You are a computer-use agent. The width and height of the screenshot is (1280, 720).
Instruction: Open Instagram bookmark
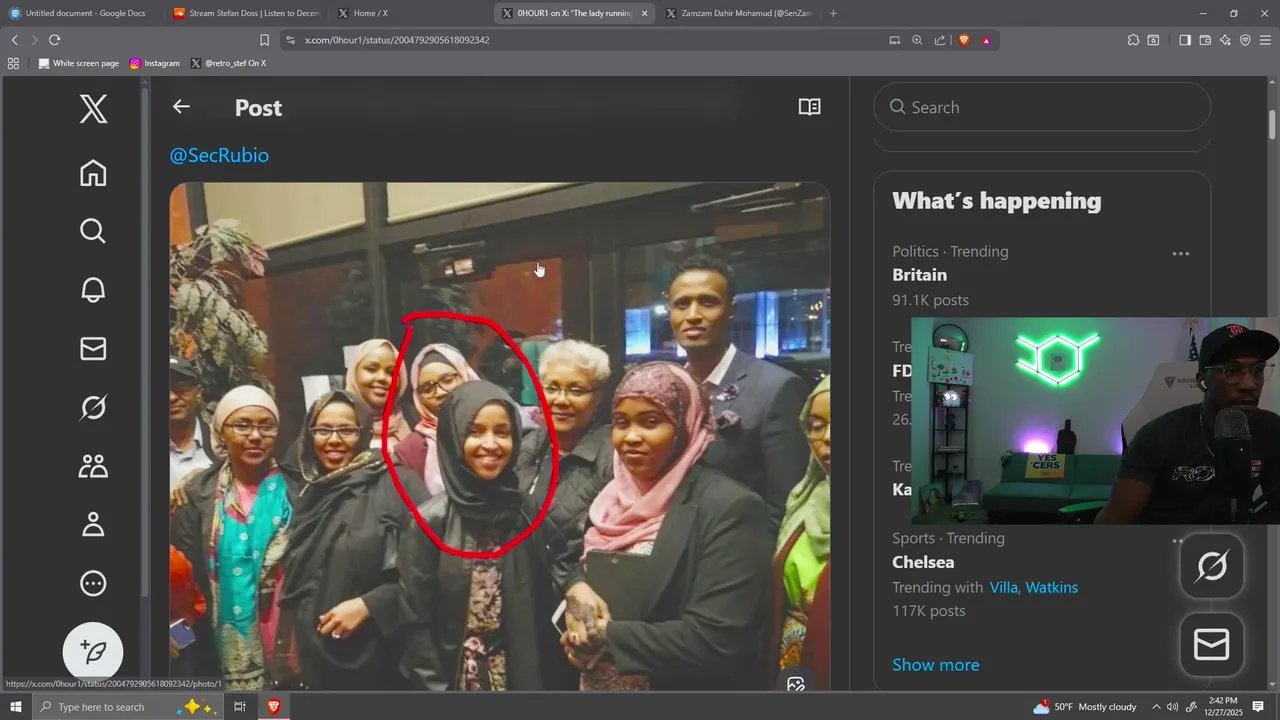[x=155, y=63]
